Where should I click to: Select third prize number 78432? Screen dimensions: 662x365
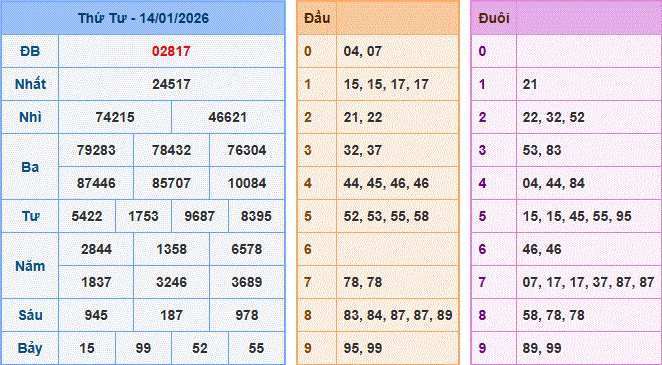tap(171, 150)
